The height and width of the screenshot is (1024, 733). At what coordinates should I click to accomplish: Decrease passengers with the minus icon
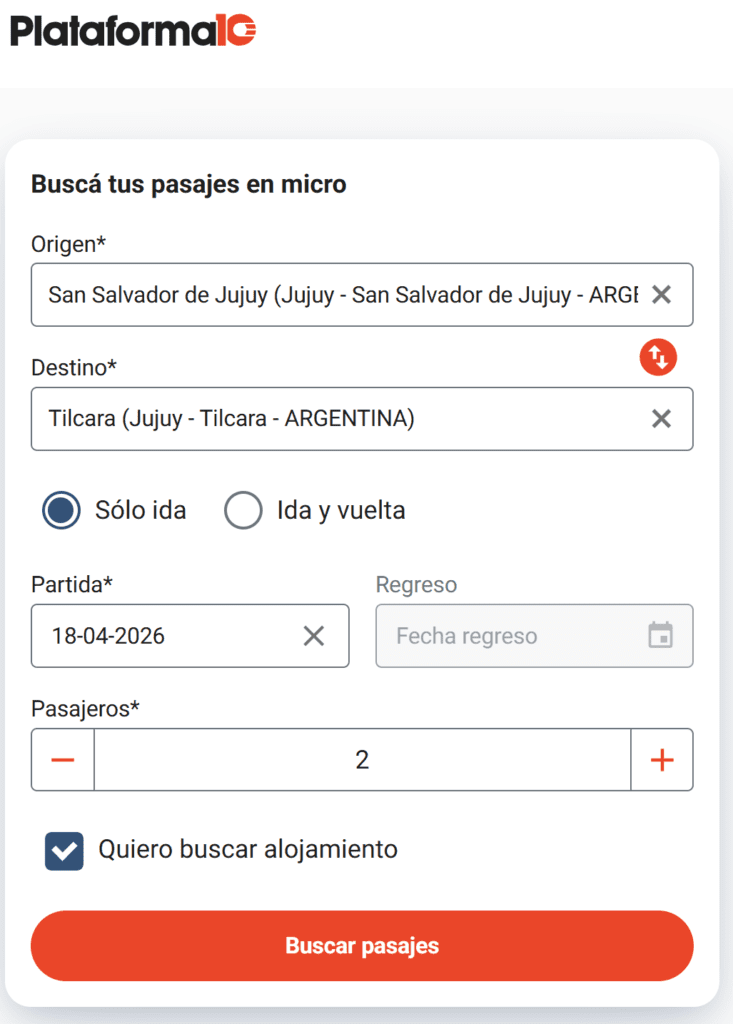coord(63,760)
